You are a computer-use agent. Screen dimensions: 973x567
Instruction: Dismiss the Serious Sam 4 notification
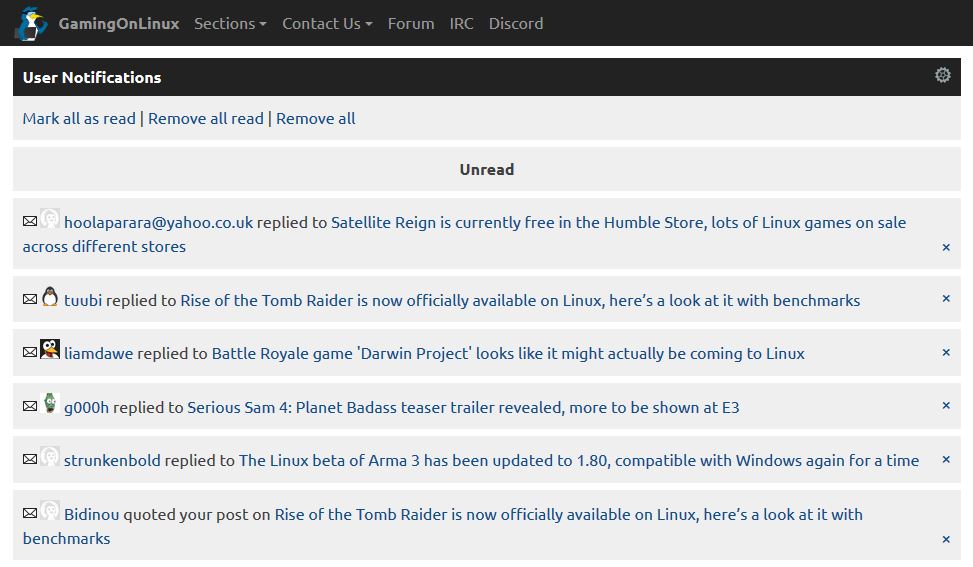point(946,406)
